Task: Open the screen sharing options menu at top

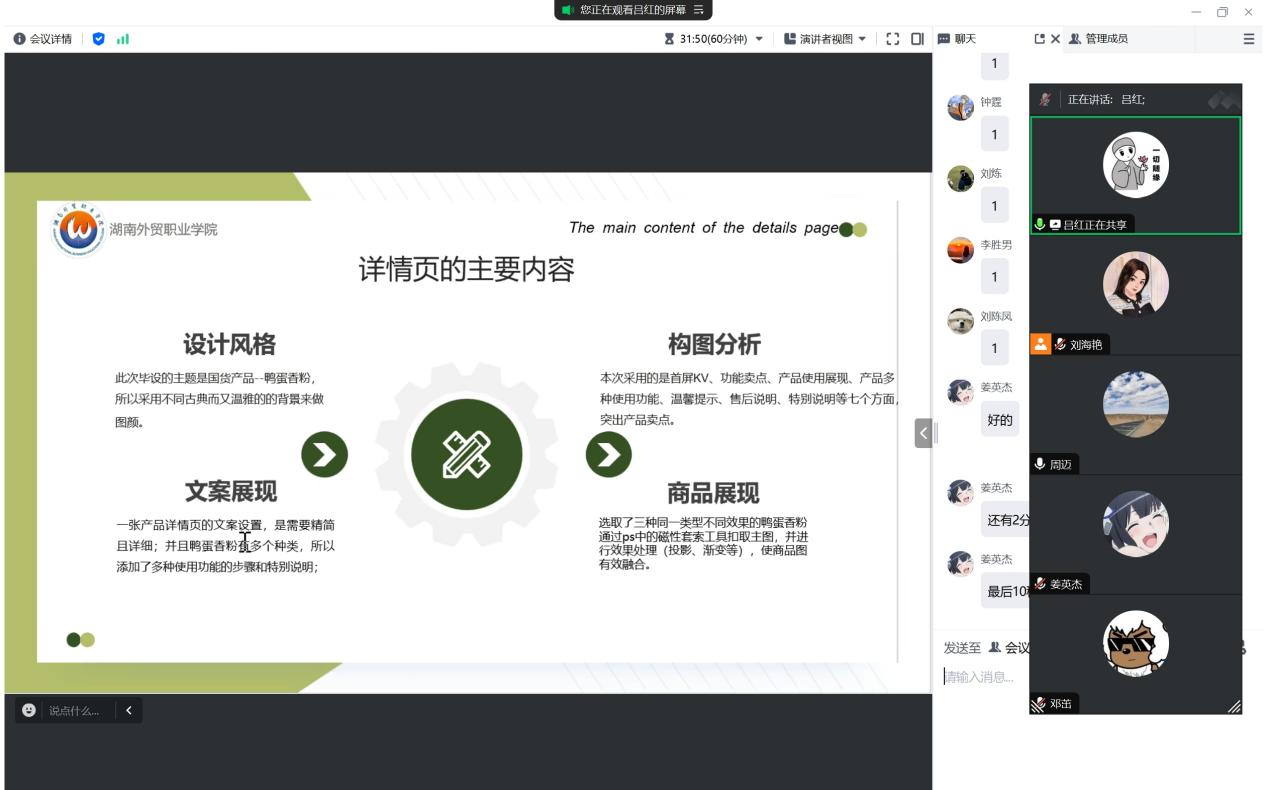Action: point(699,10)
